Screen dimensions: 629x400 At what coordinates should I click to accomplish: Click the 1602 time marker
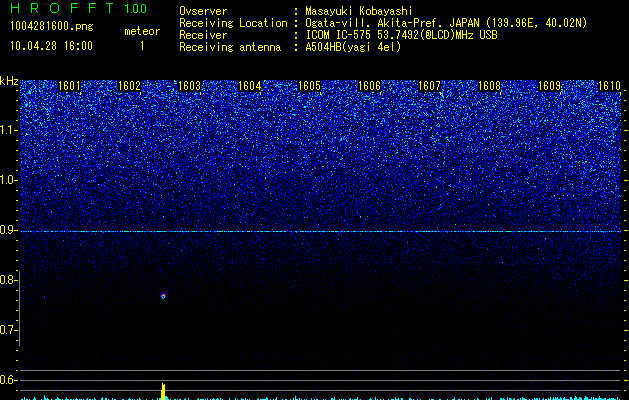click(x=130, y=86)
